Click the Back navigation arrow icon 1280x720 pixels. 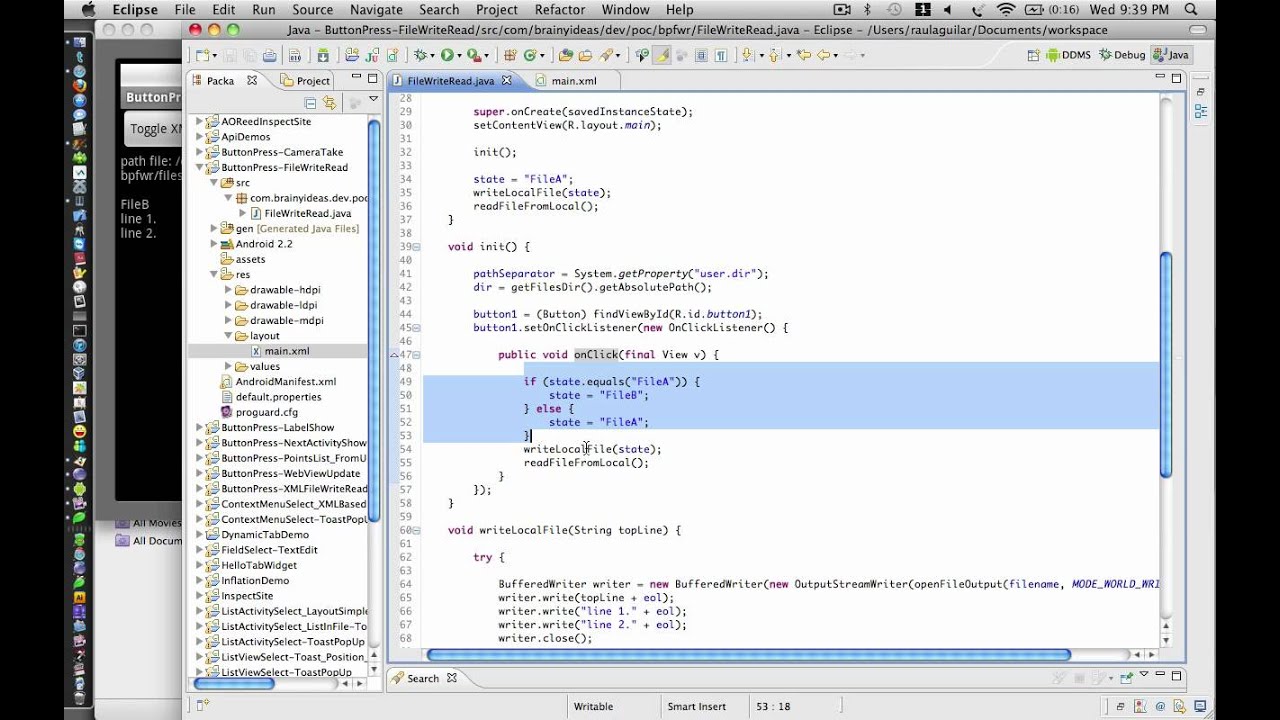coord(824,55)
